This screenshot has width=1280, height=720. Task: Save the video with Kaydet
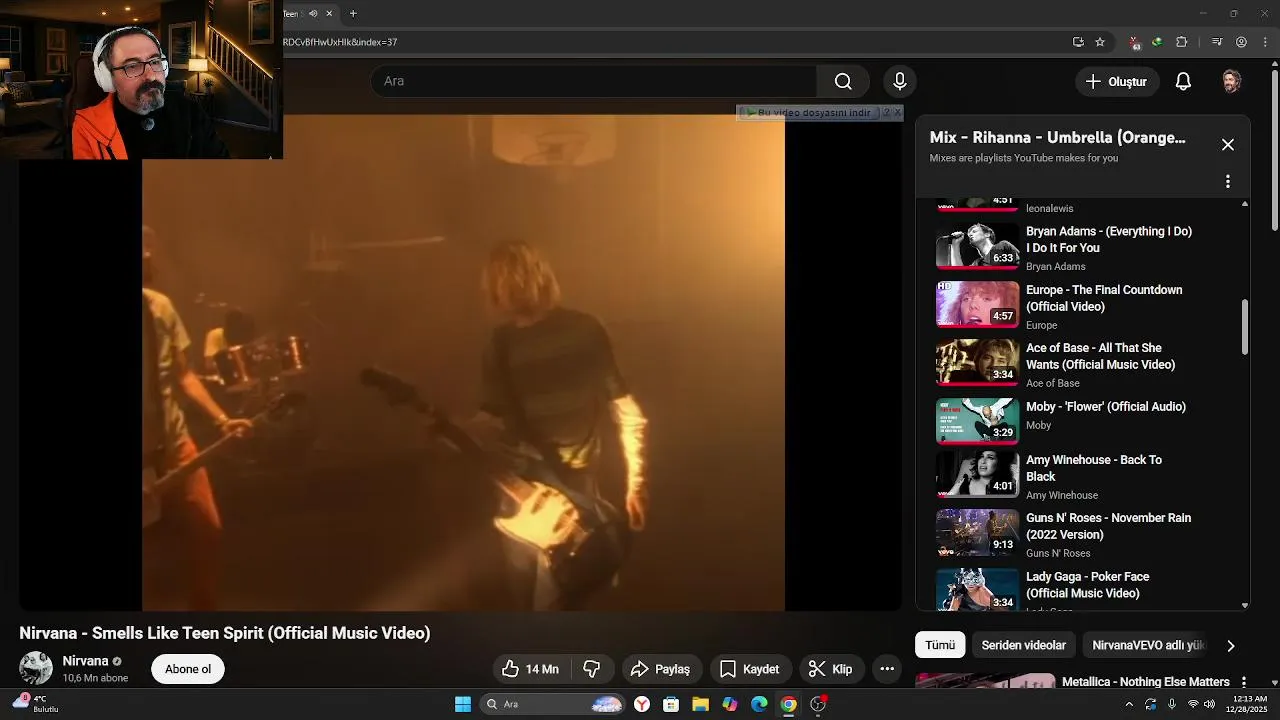[x=749, y=669]
